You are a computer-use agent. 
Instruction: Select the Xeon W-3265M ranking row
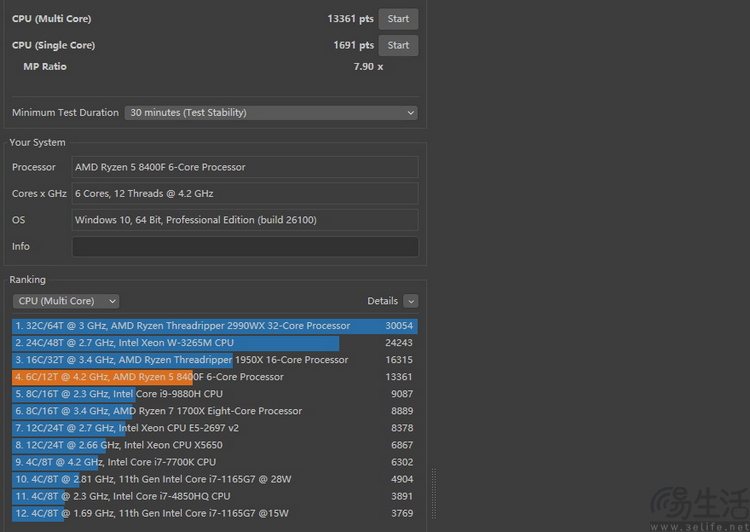click(x=215, y=343)
